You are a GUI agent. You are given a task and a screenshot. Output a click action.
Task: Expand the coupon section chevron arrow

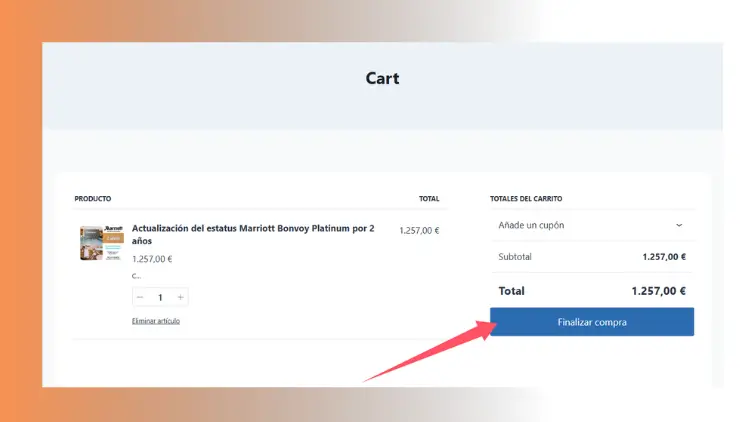[x=679, y=226]
